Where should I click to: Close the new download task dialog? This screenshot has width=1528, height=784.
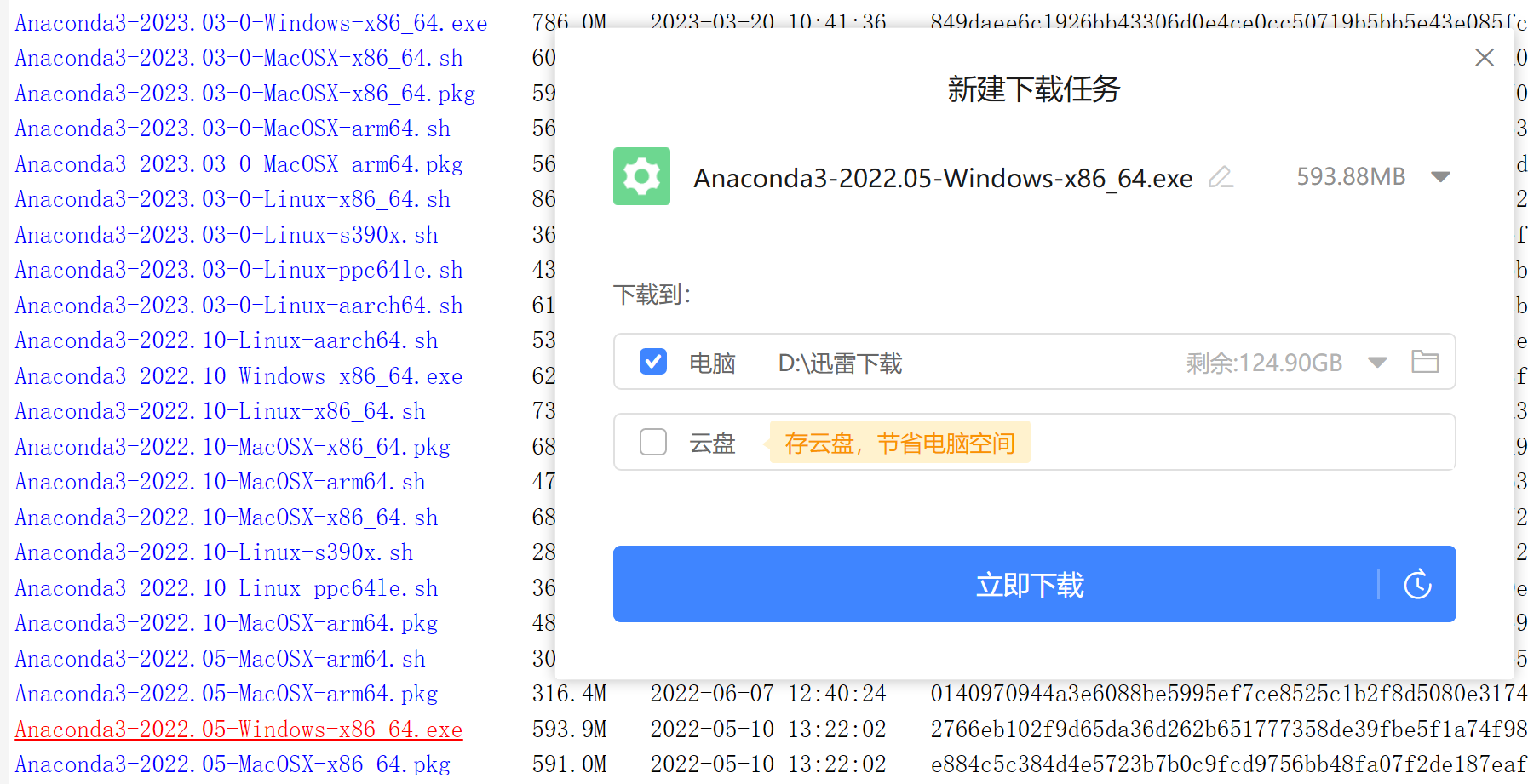1485,57
